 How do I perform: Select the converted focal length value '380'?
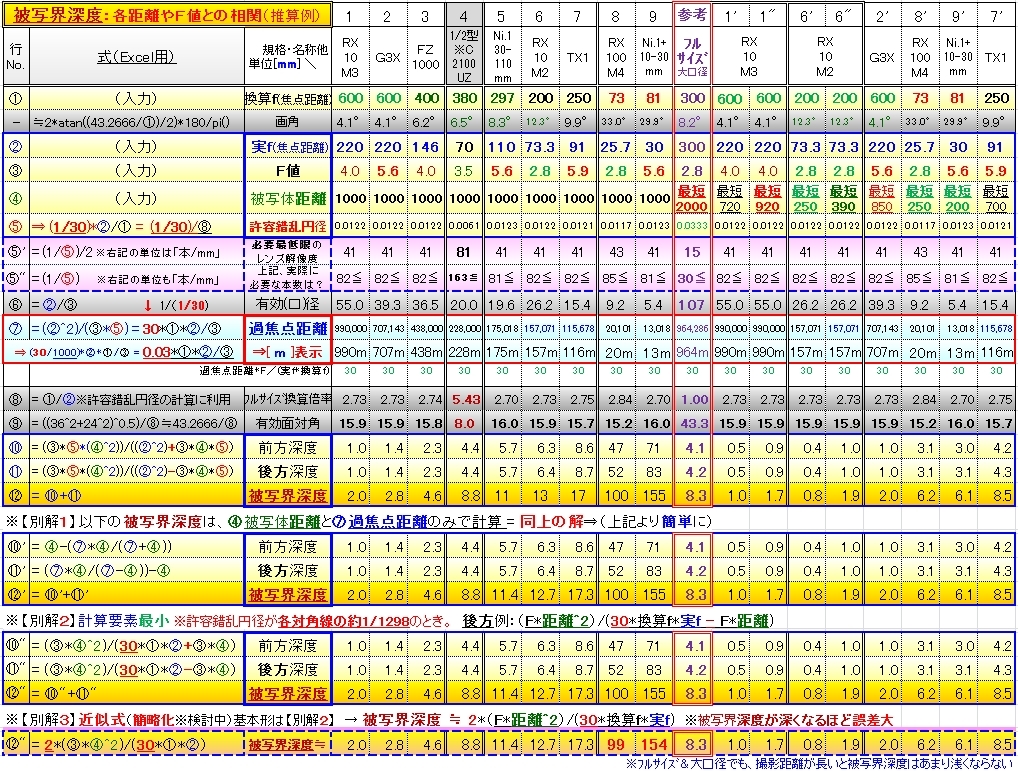point(464,99)
